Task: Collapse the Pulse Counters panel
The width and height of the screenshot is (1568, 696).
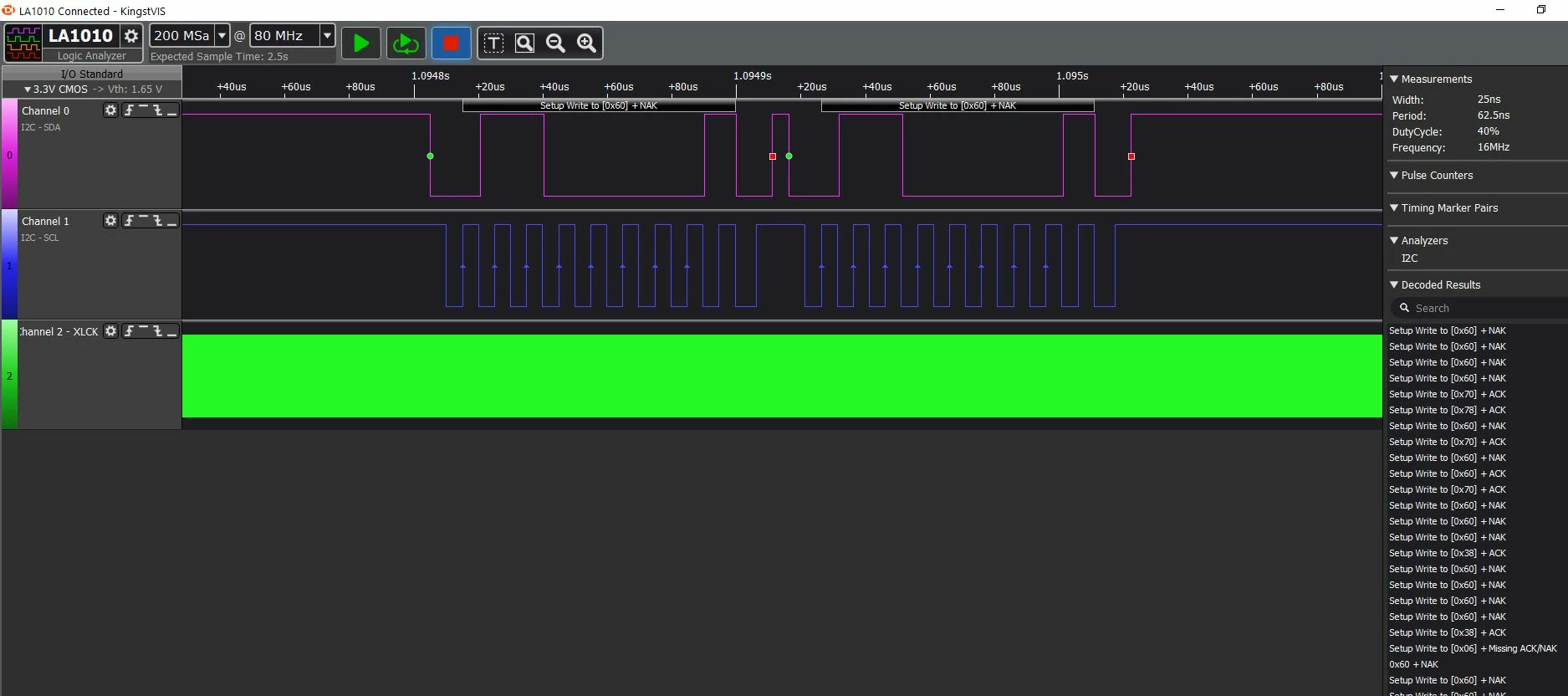Action: click(1394, 175)
